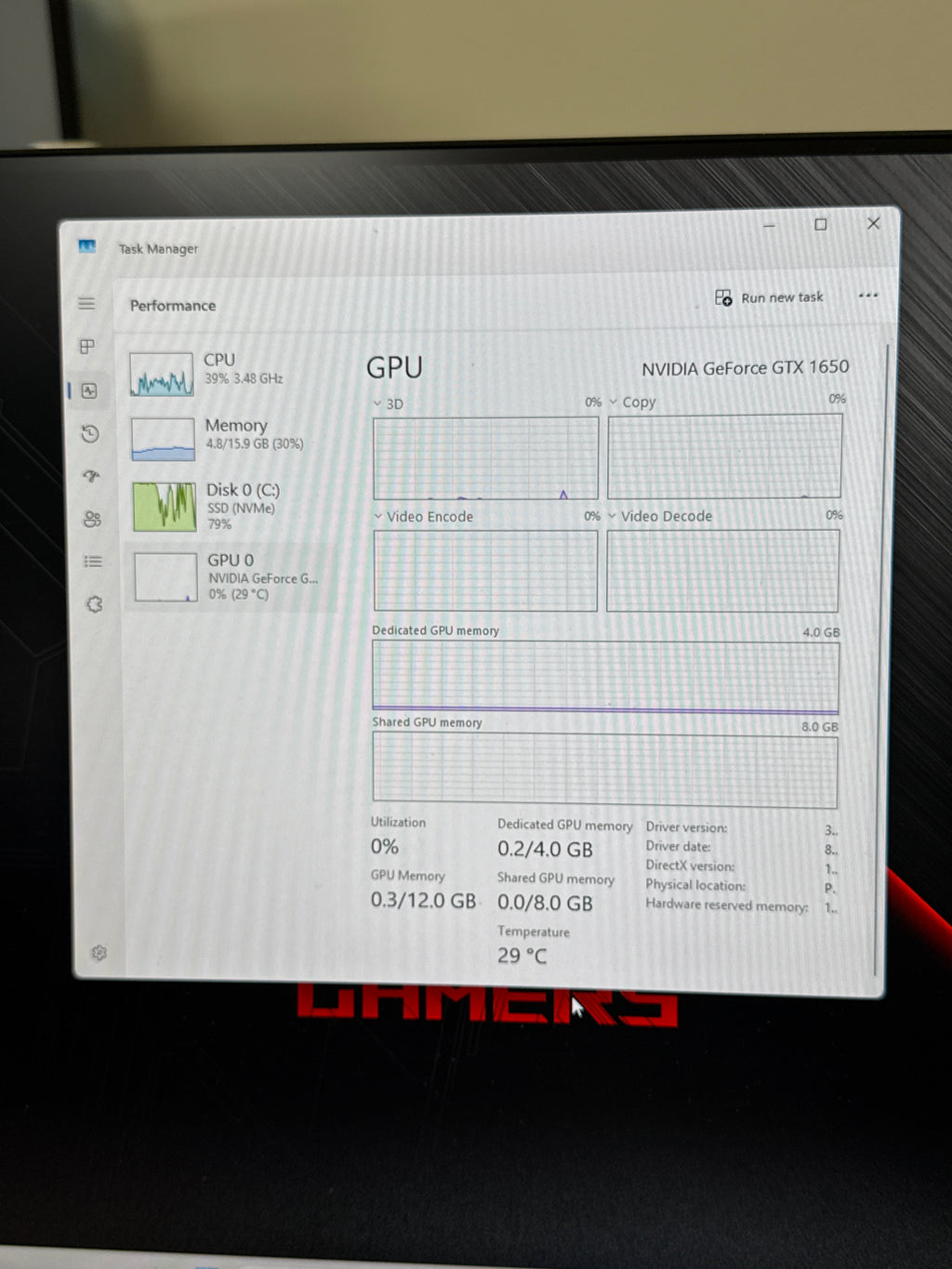Click the 4.0 GB dedicated memory scale label

821,632
